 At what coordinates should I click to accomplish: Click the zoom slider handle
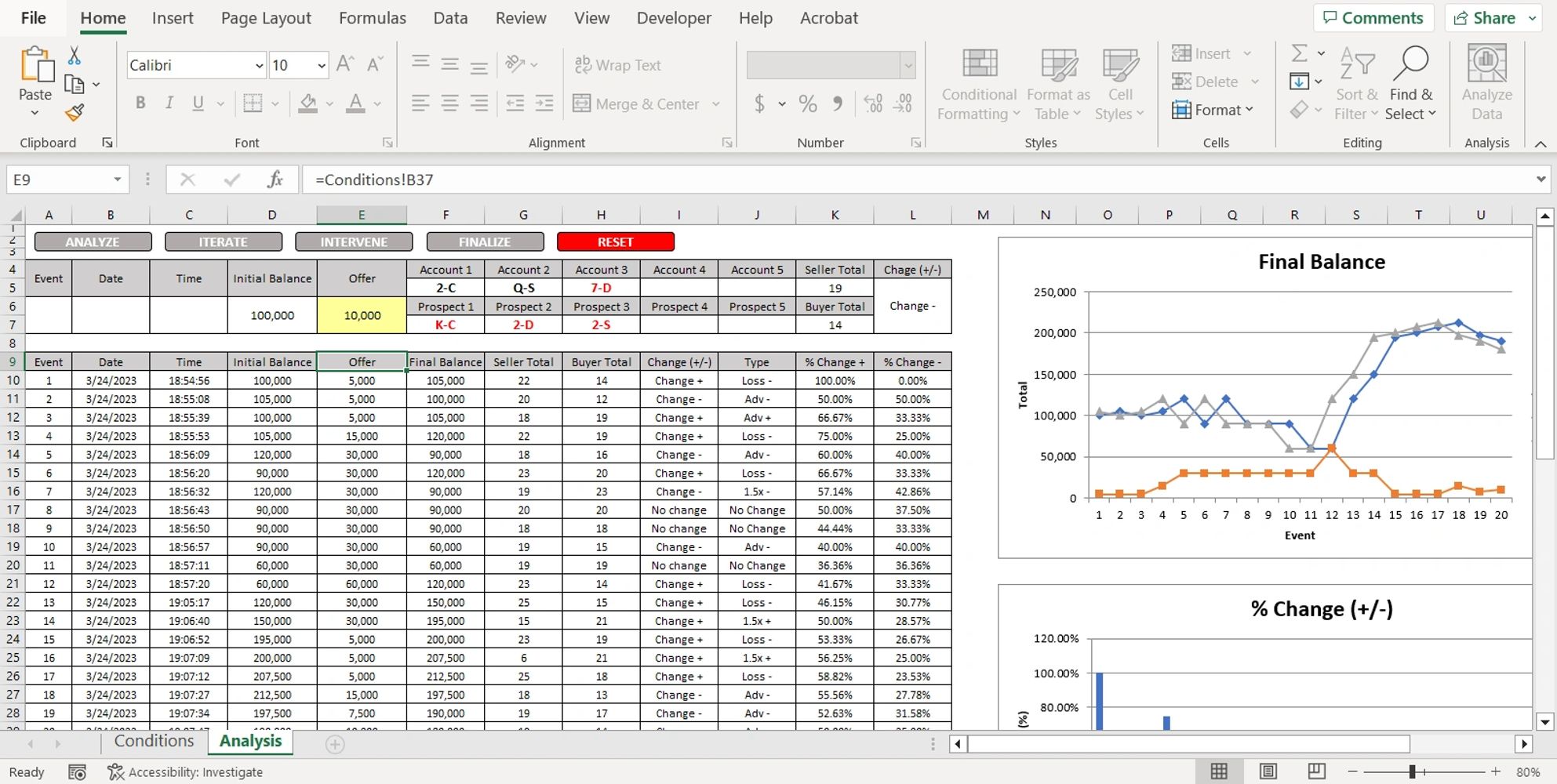tap(1412, 772)
